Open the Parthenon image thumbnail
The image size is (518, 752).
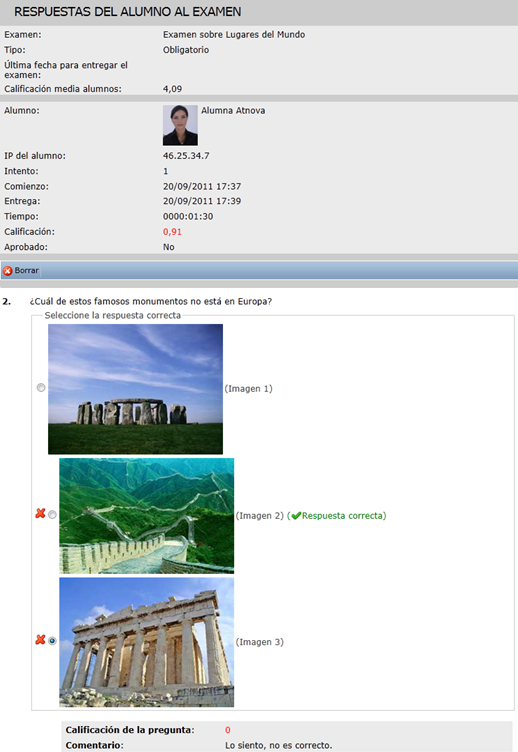click(x=146, y=642)
